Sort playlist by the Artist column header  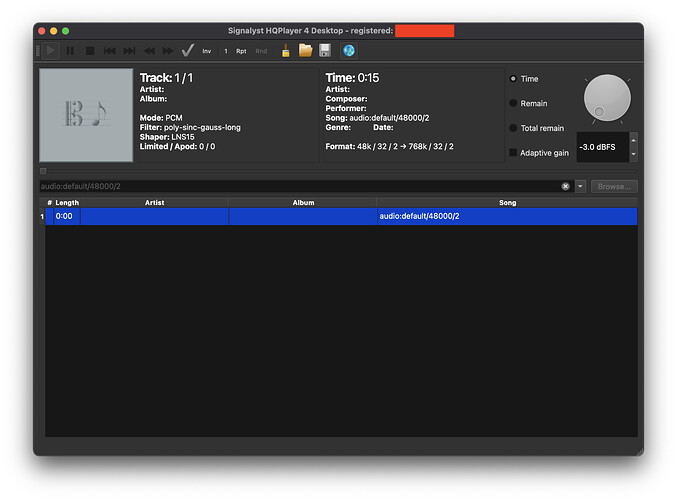(x=154, y=203)
